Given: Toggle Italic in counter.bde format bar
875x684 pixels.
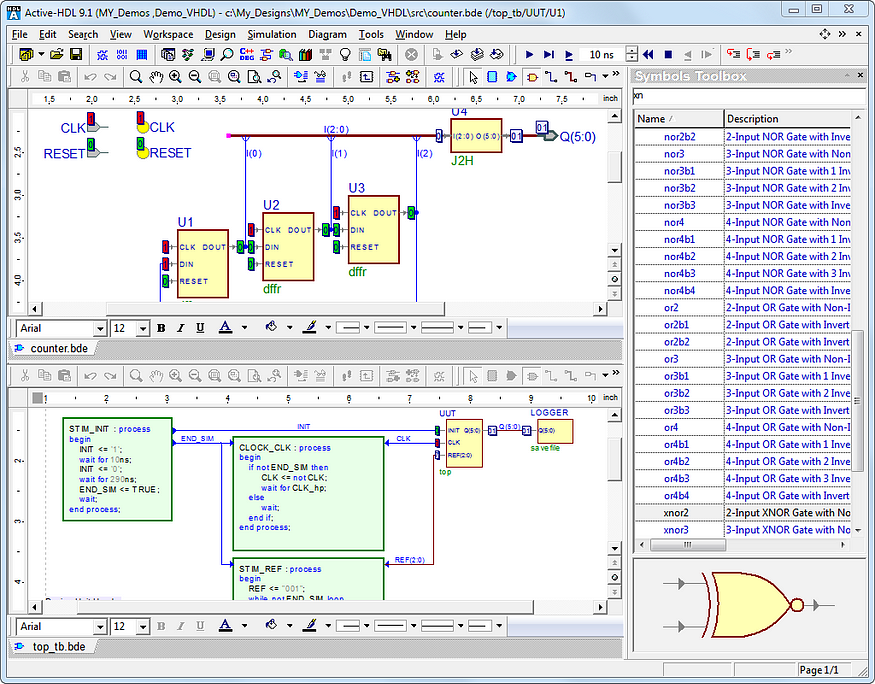Looking at the screenshot, I should coord(180,328).
